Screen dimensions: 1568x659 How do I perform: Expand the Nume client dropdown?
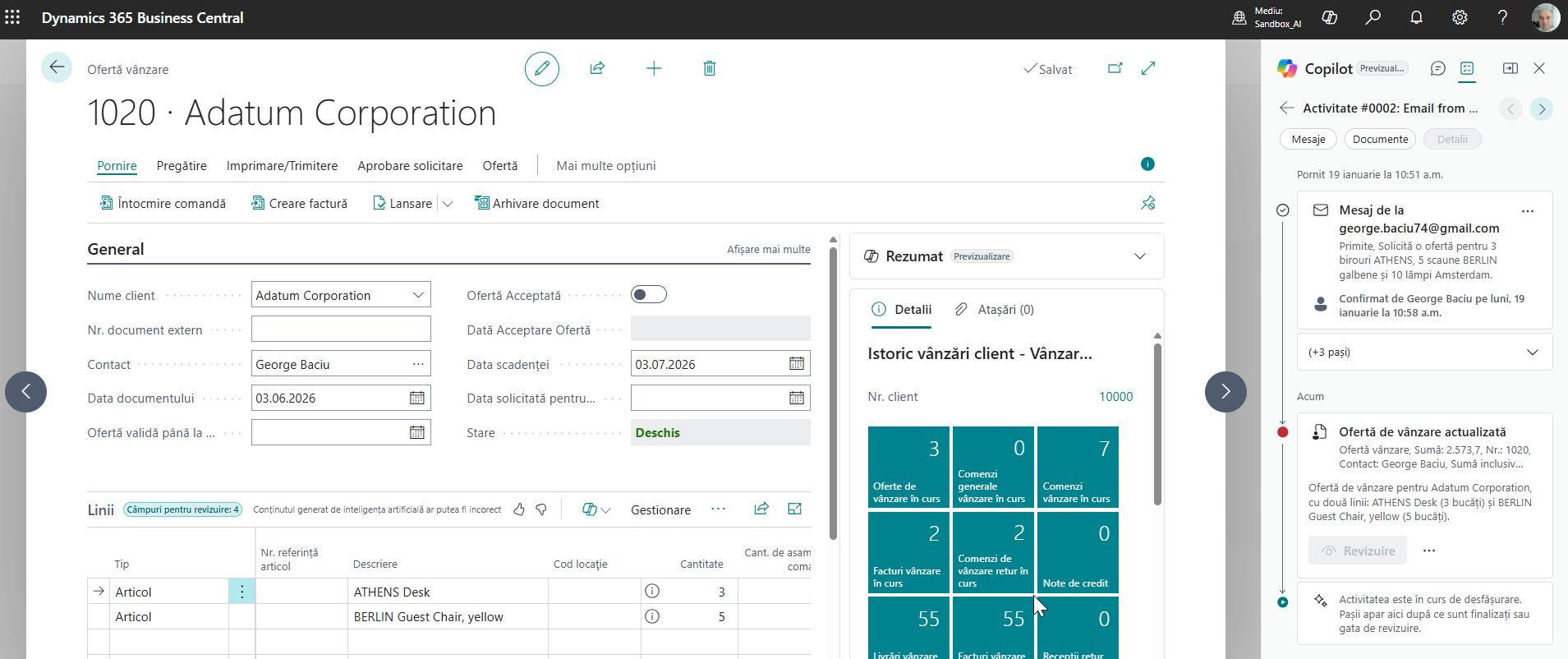click(x=418, y=296)
